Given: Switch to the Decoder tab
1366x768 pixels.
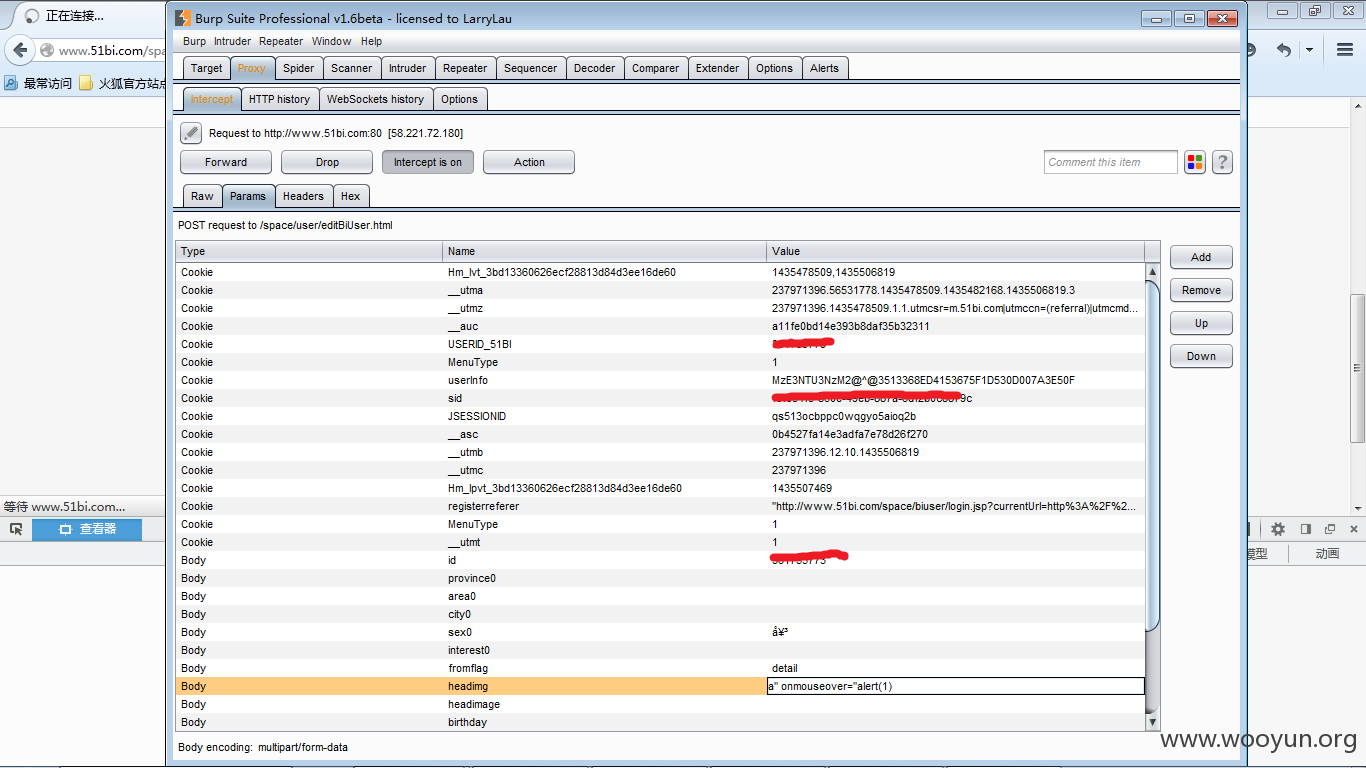Looking at the screenshot, I should tap(595, 68).
